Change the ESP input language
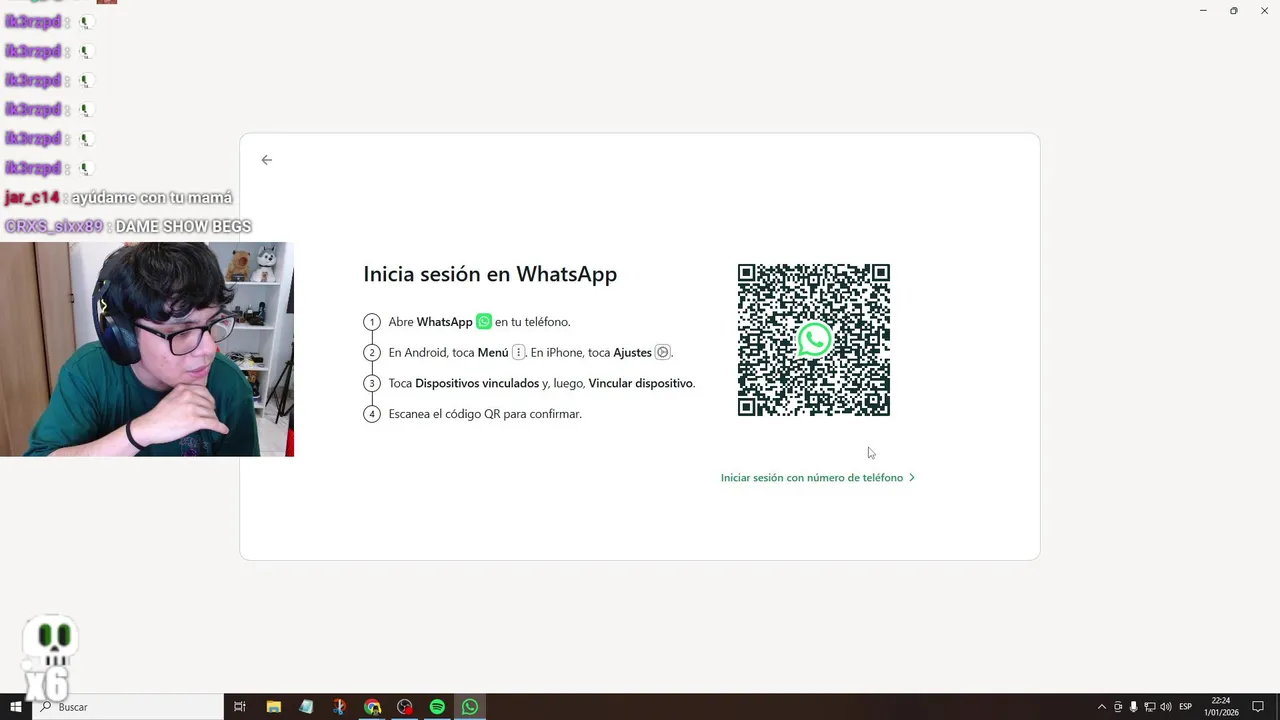Screen dimensions: 1280x720 pyautogui.click(x=1186, y=707)
